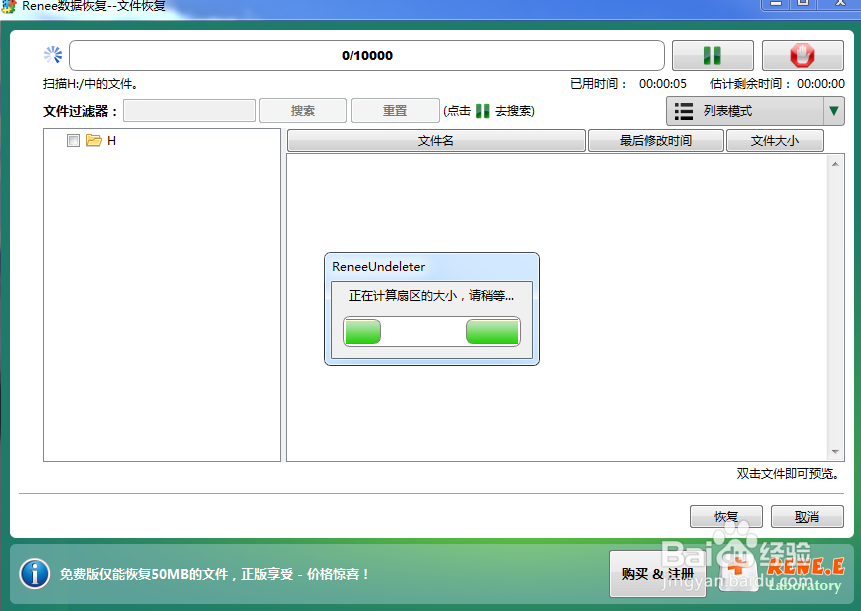This screenshot has height=611, width=861.
Task: Click the file list scrollbar up arrow
Action: click(x=835, y=164)
